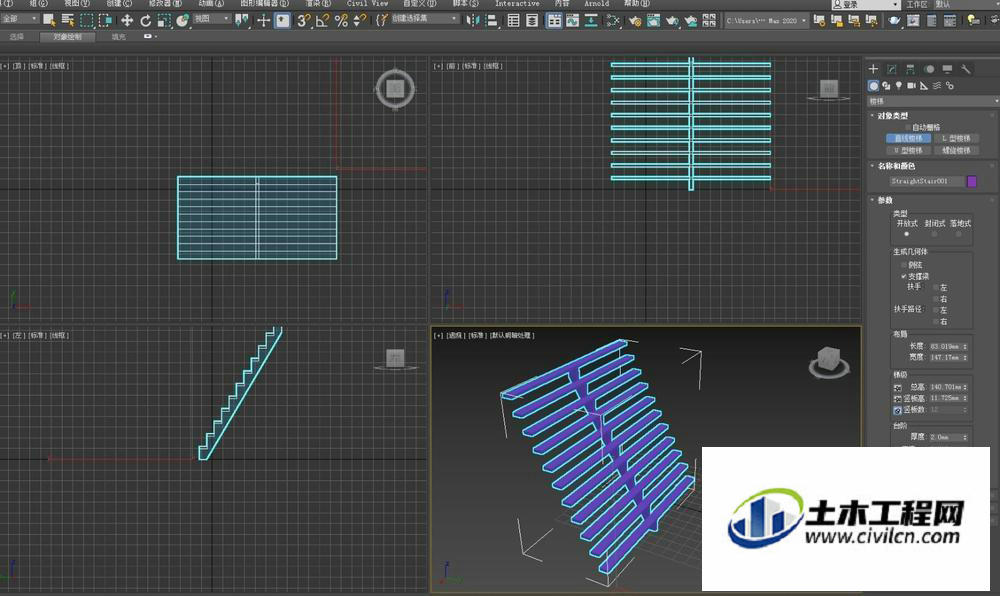The height and width of the screenshot is (596, 1000).
Task: Open 楼梯 object category dropdown
Action: pos(932,101)
